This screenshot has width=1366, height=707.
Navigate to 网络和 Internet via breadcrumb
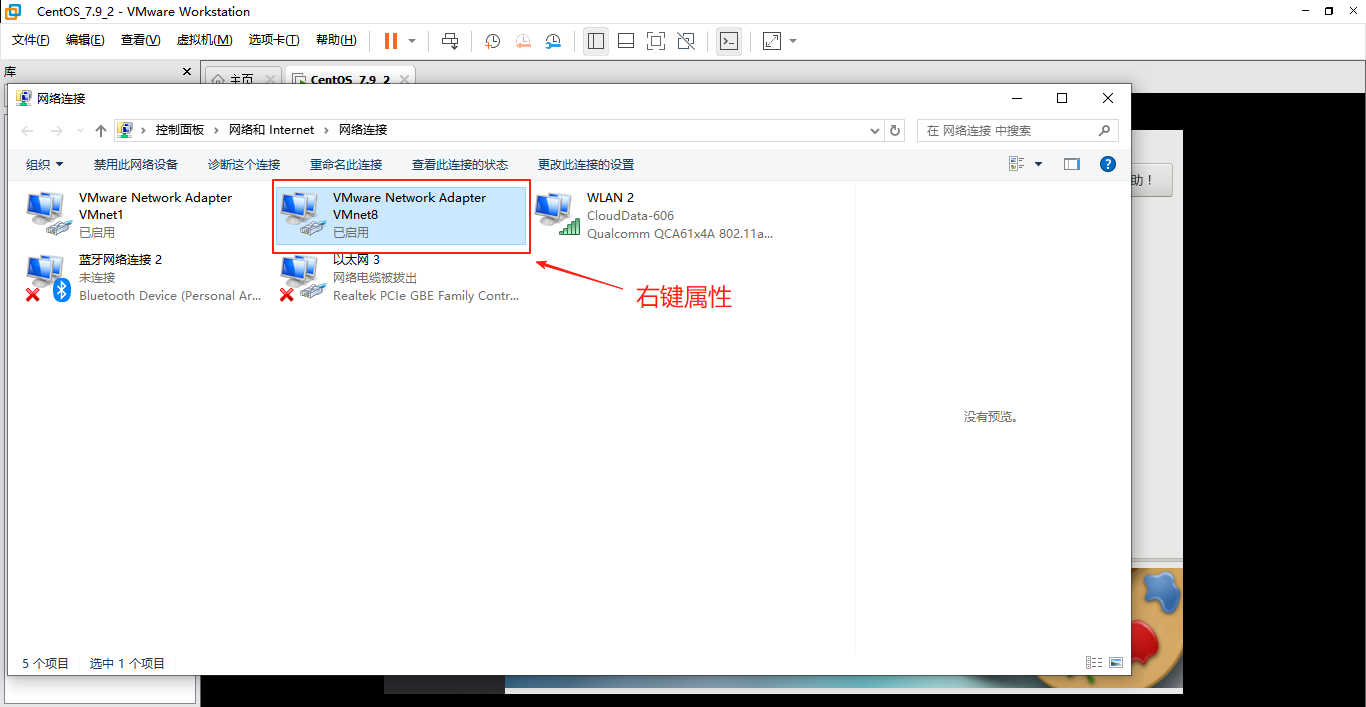(272, 130)
